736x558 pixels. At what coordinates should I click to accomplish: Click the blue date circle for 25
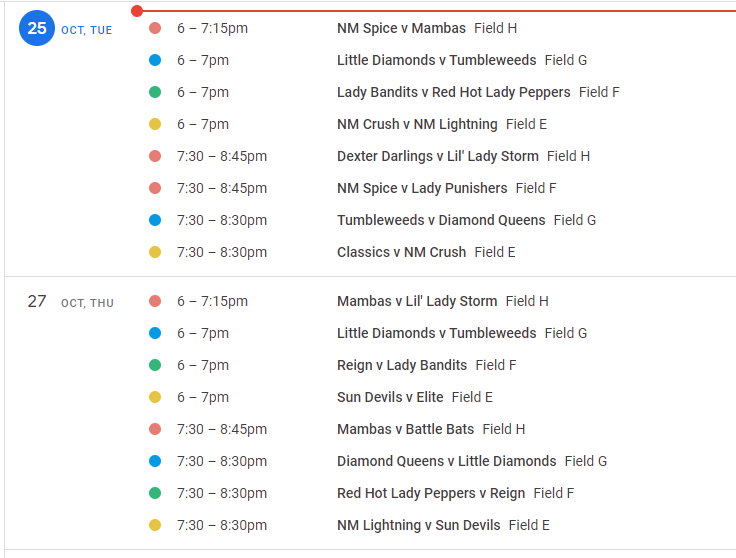point(37,29)
